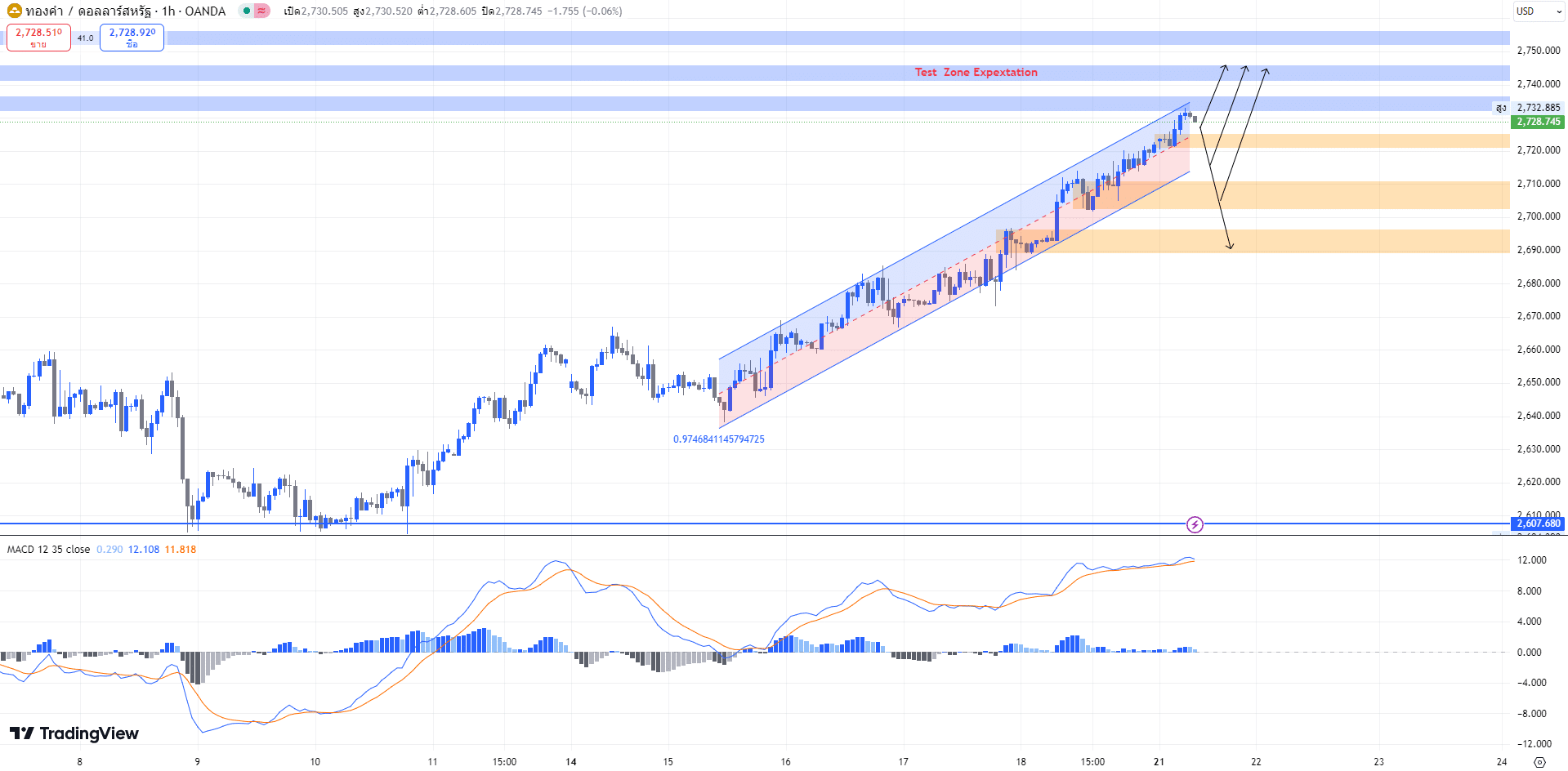Click the purple lightning alert icon on the line
This screenshot has width=1568, height=771.
point(1195,525)
